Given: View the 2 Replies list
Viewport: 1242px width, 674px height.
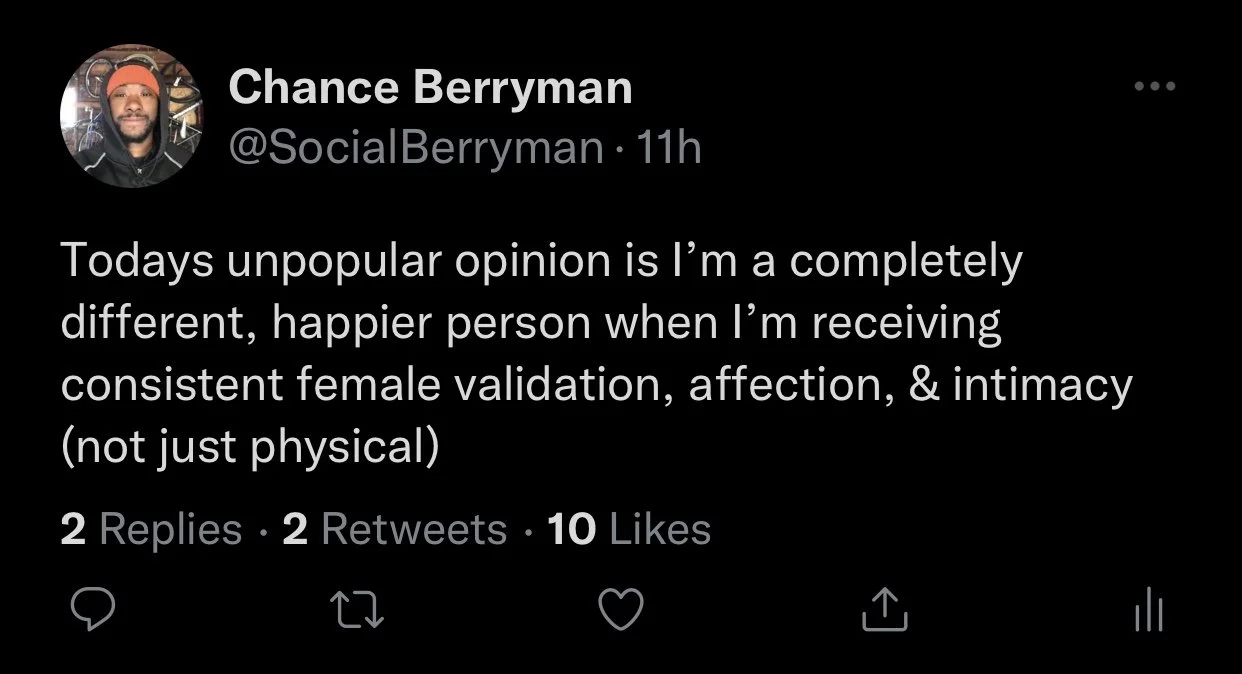Looking at the screenshot, I should pyautogui.click(x=151, y=529).
